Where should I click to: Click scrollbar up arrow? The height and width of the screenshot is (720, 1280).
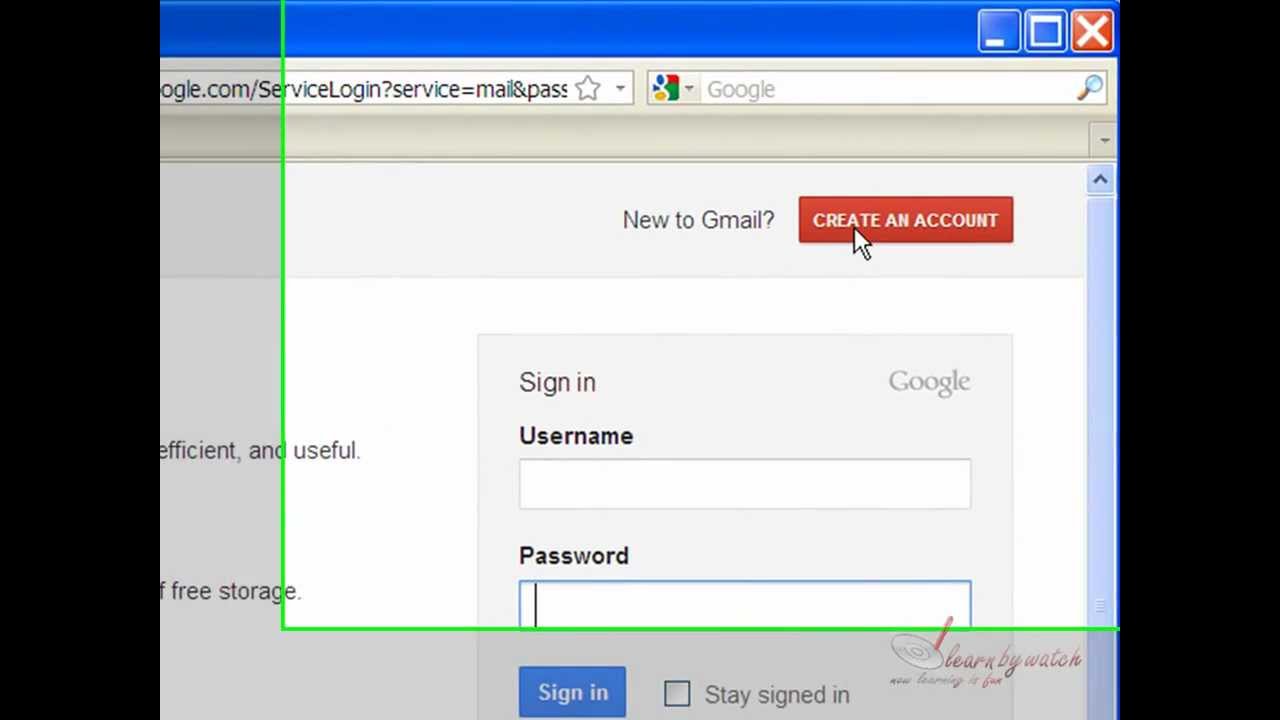pyautogui.click(x=1100, y=179)
